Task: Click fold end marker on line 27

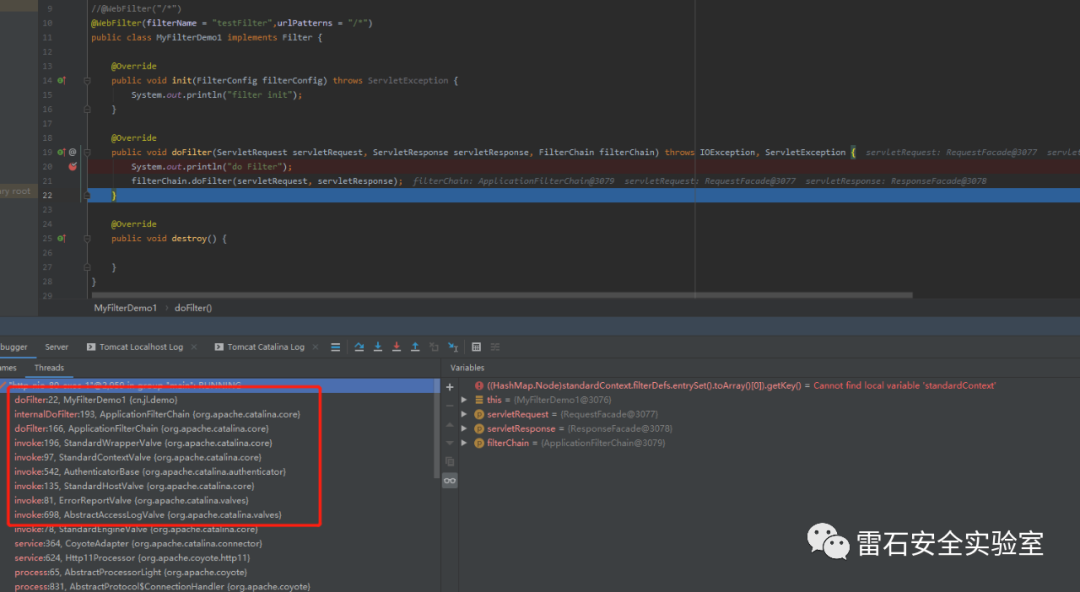Action: [87, 267]
